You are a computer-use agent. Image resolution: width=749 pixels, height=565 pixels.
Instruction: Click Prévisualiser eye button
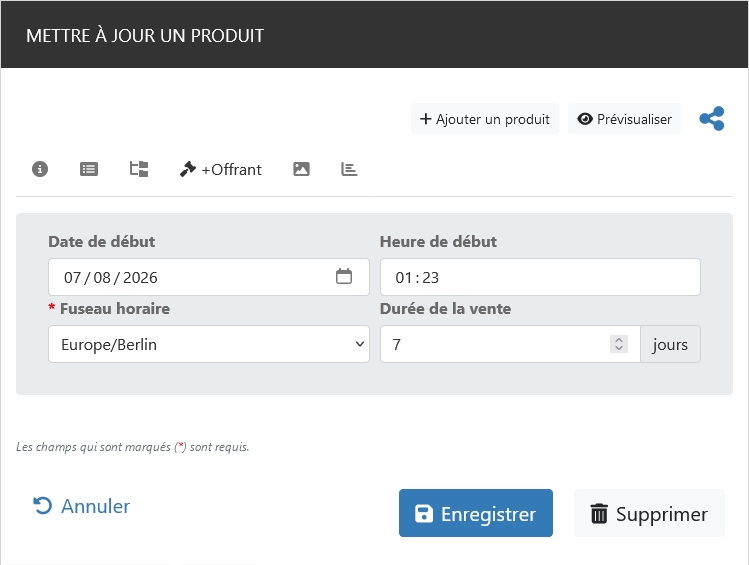point(624,119)
